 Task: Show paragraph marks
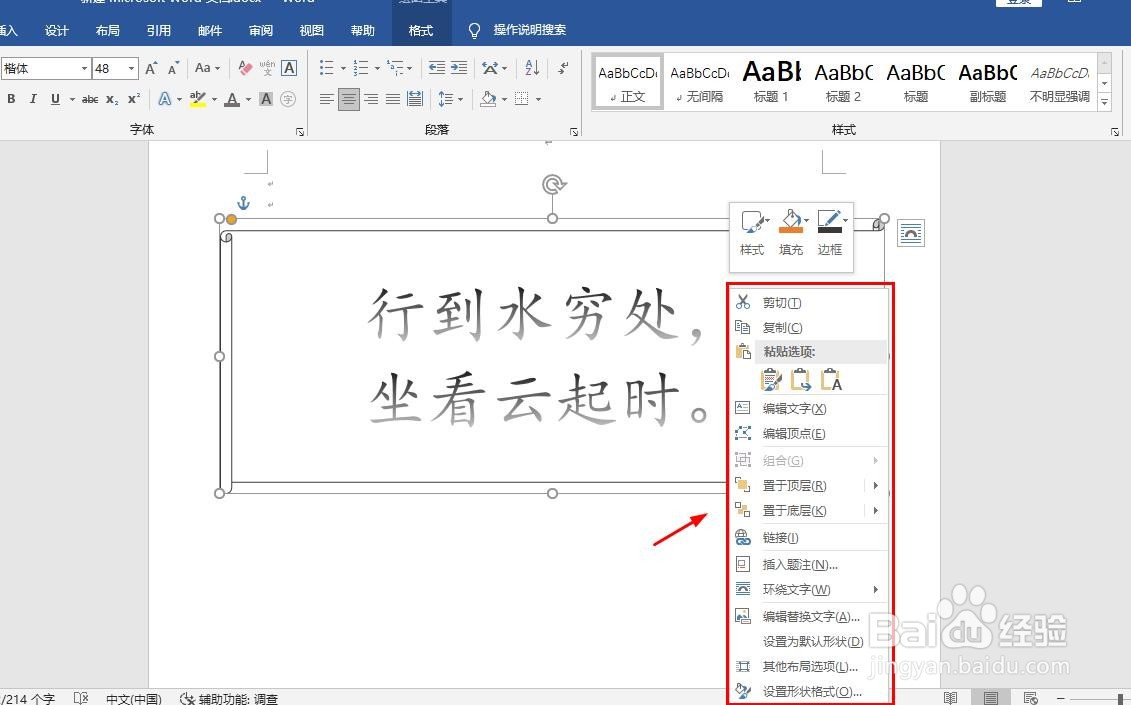[x=563, y=68]
